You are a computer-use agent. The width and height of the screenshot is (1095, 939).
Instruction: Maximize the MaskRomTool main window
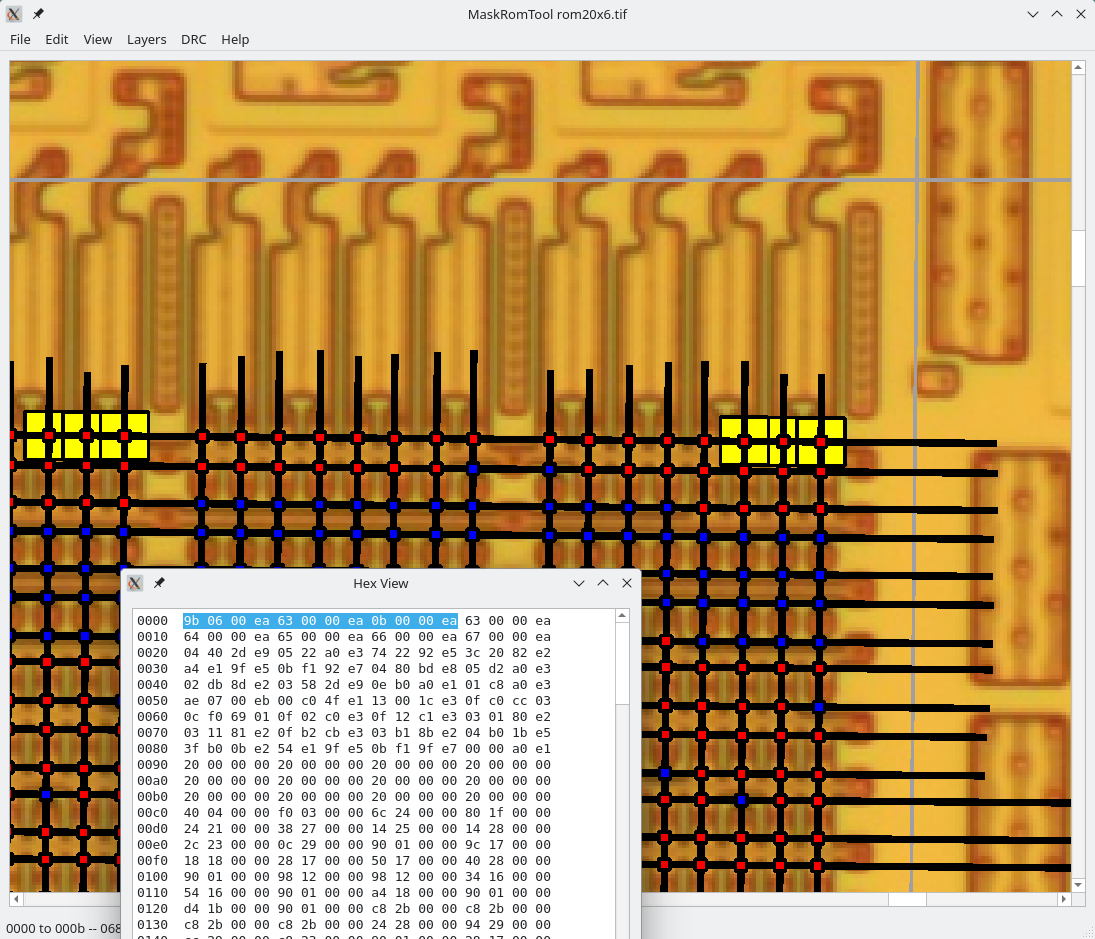(x=1056, y=14)
